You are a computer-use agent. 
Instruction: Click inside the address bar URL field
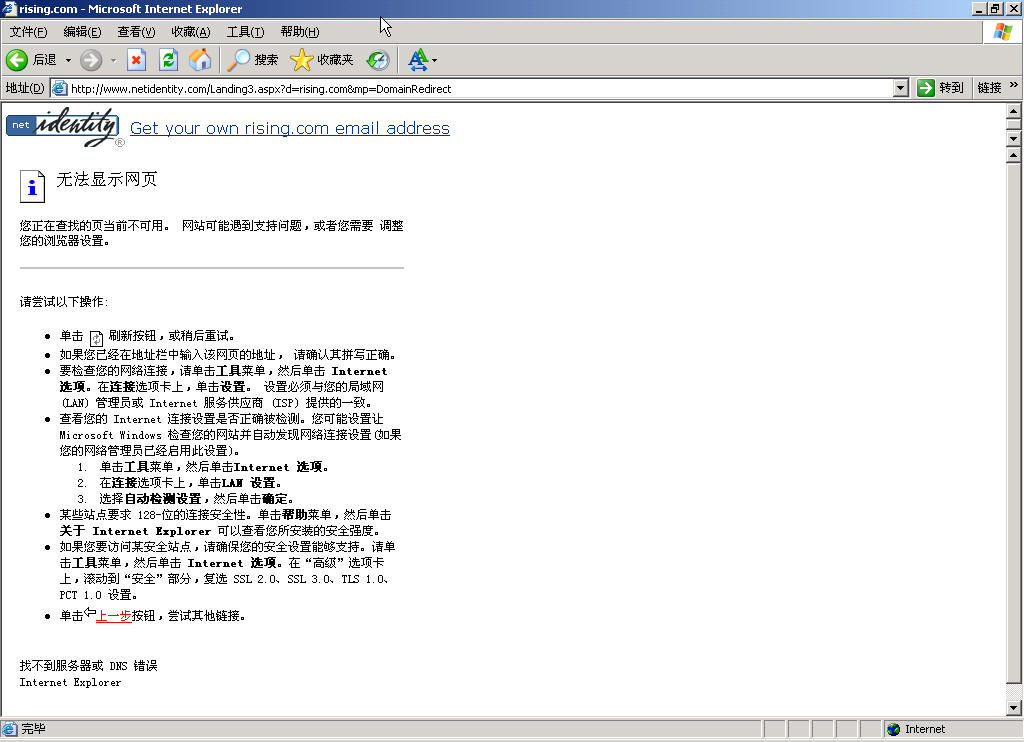click(x=470, y=88)
